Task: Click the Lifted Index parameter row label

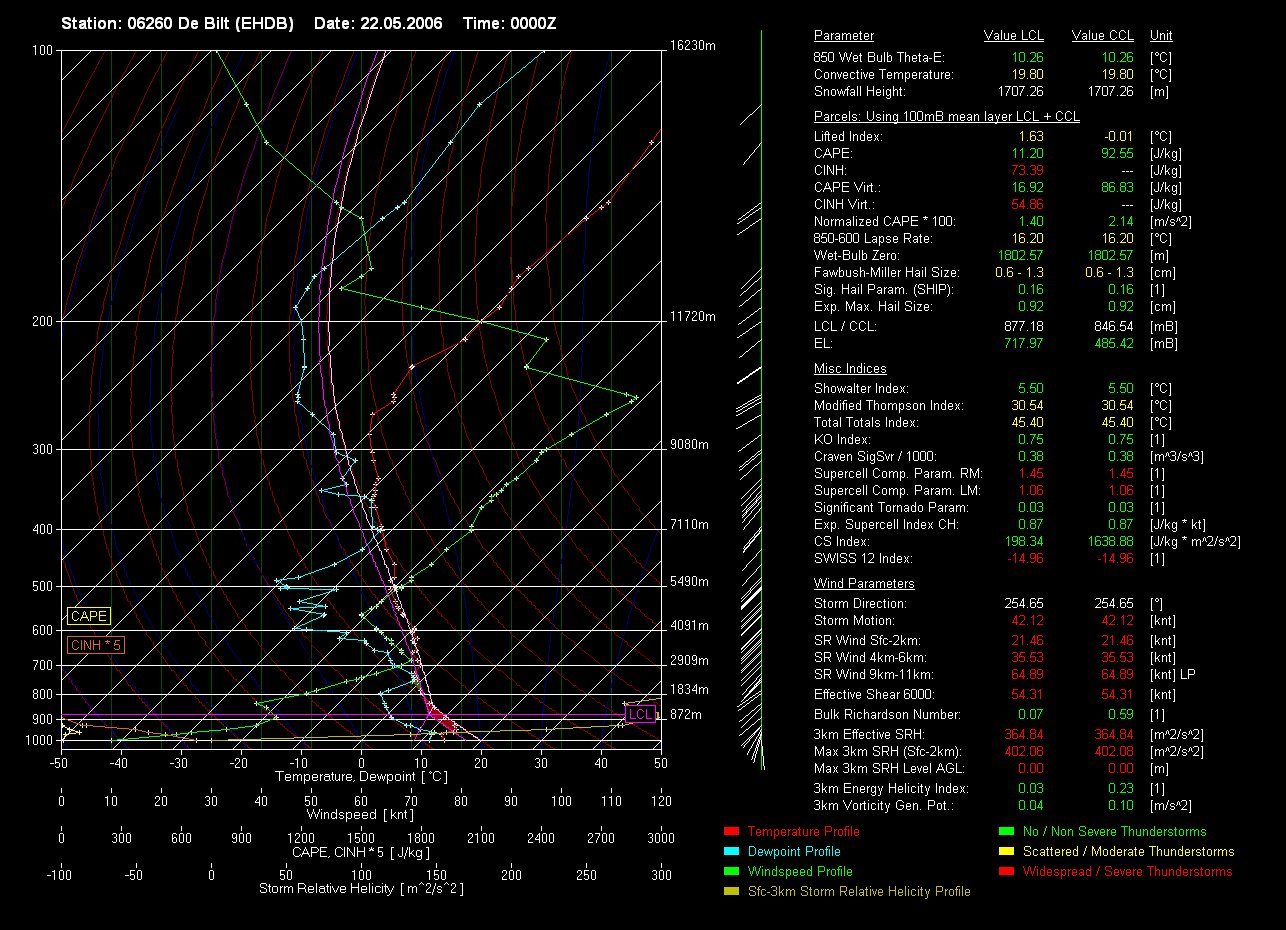Action: point(848,137)
